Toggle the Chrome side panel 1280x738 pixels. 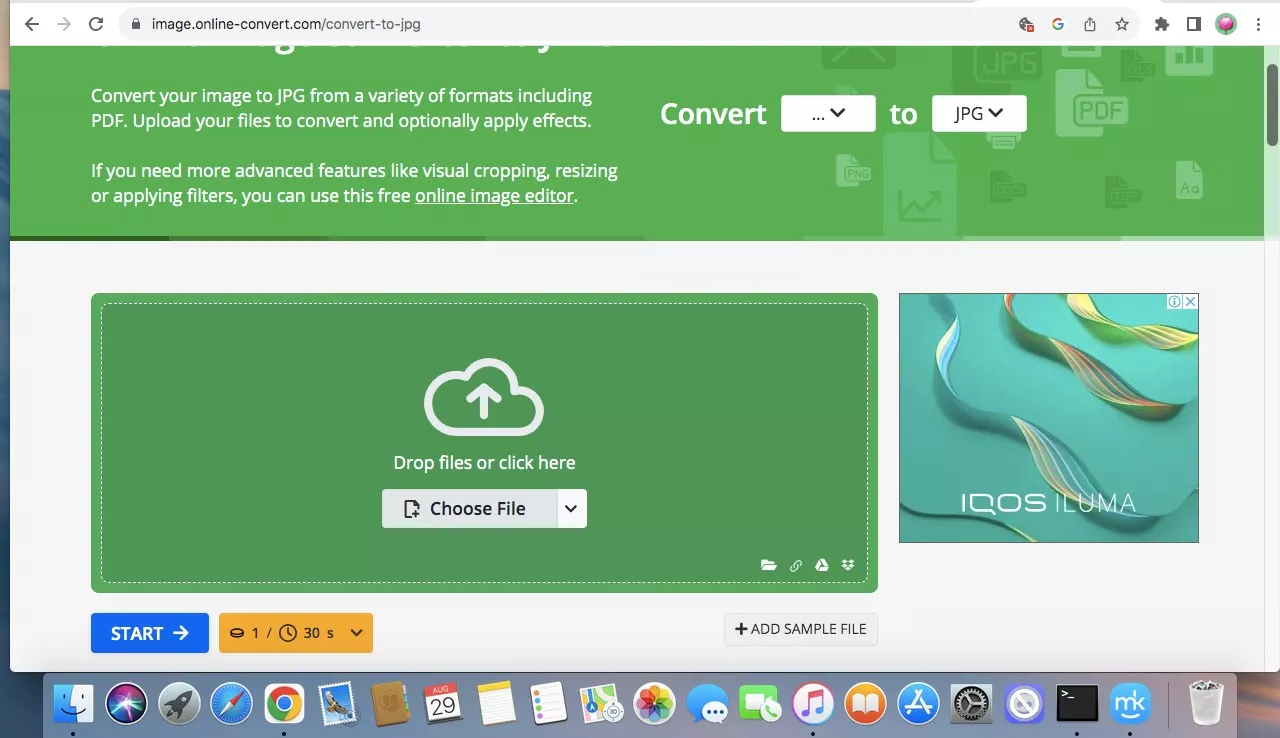[x=1193, y=24]
